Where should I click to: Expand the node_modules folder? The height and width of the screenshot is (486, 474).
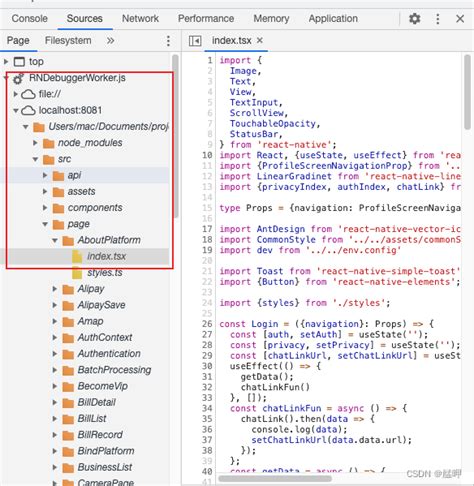coord(35,143)
